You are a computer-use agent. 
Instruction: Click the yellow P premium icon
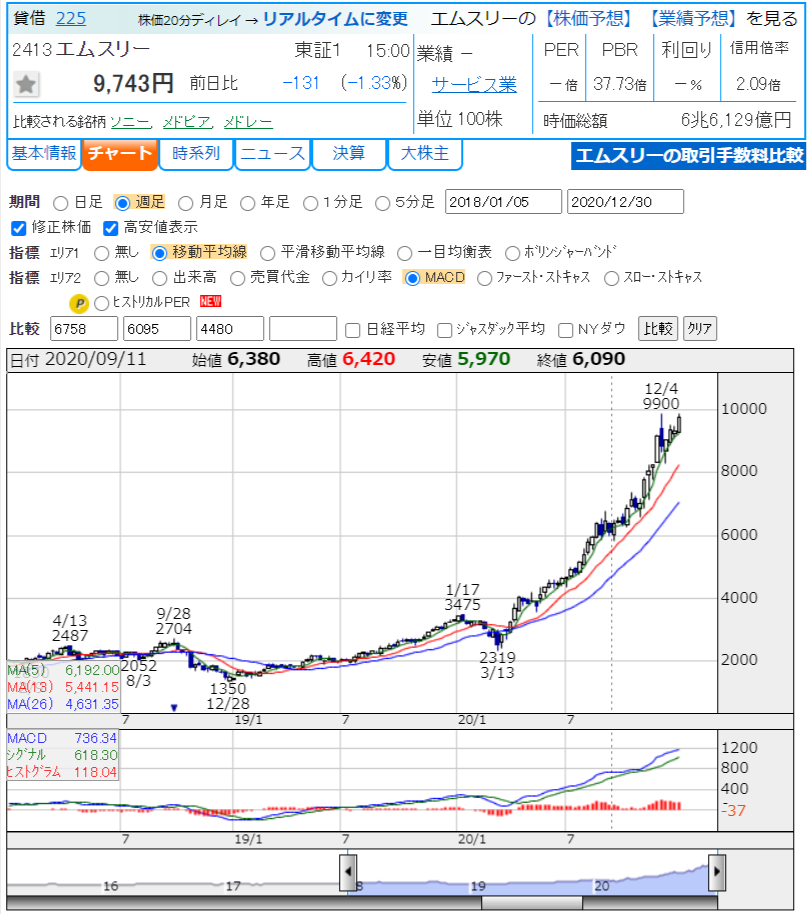(x=79, y=303)
